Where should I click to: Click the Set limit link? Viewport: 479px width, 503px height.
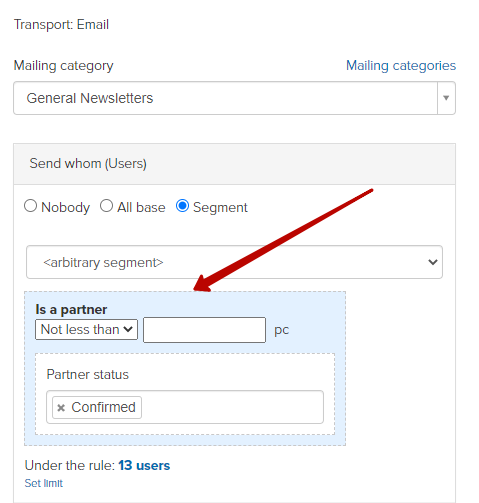pyautogui.click(x=44, y=483)
